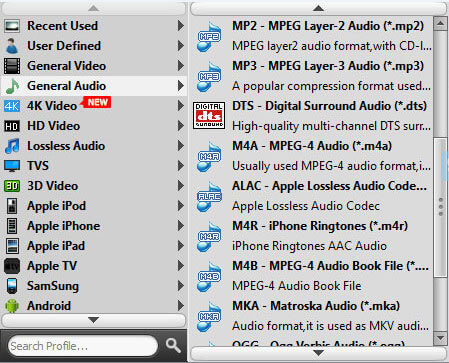The image size is (449, 363).
Task: Click the 4K Video icon
Action: [x=12, y=106]
